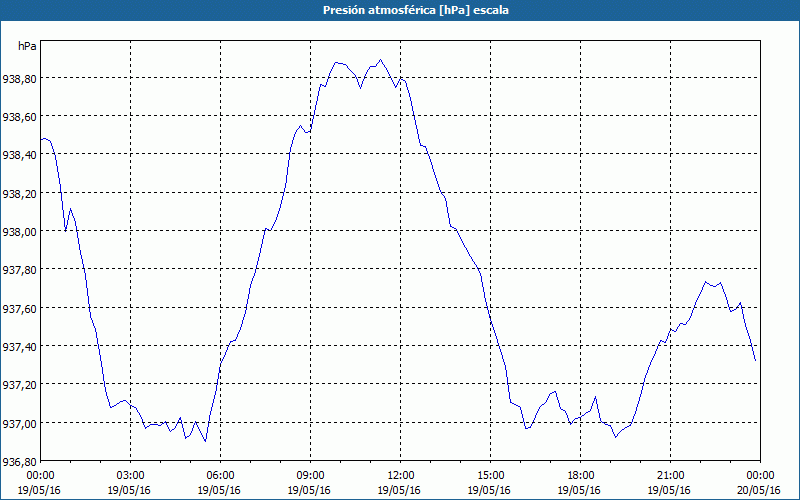The width and height of the screenshot is (800, 500).
Task: Click the 15:00 time axis label
Action: [490, 476]
